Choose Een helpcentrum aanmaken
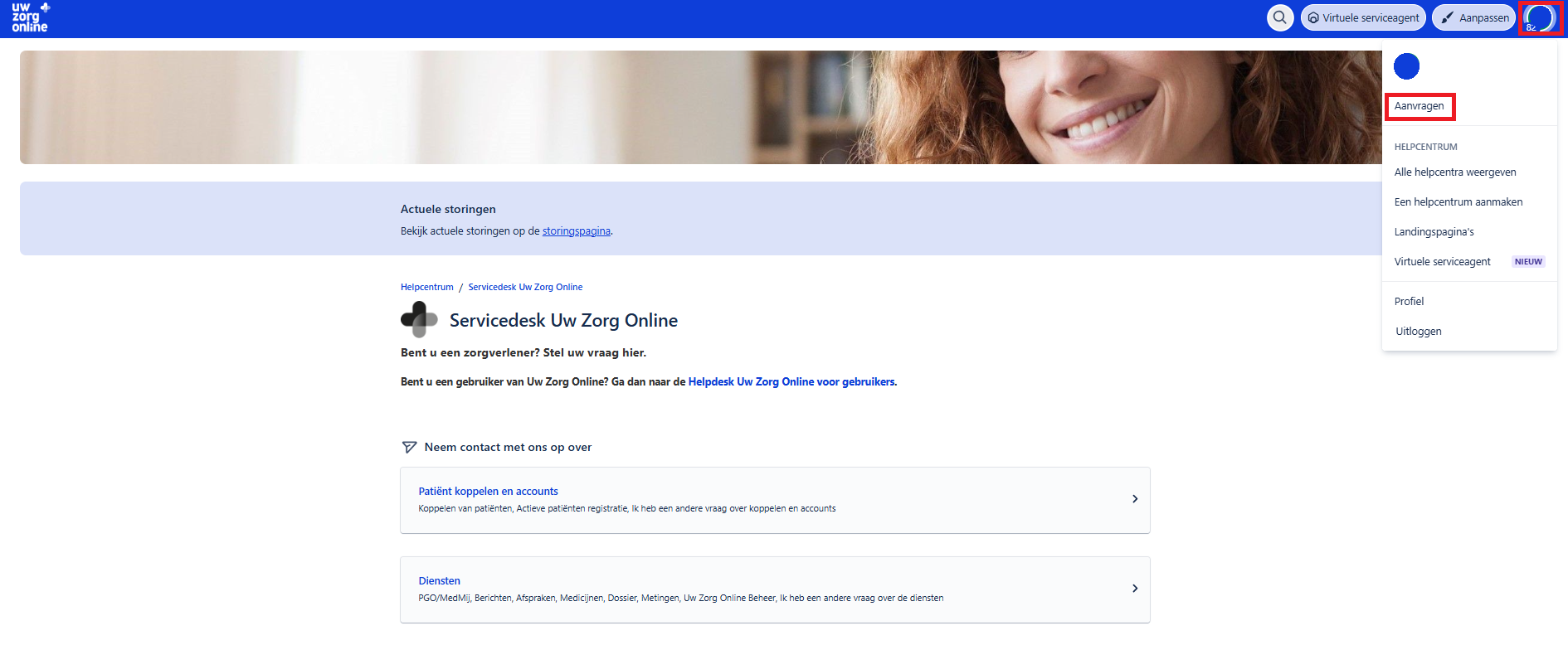1568x645 pixels. click(1458, 202)
